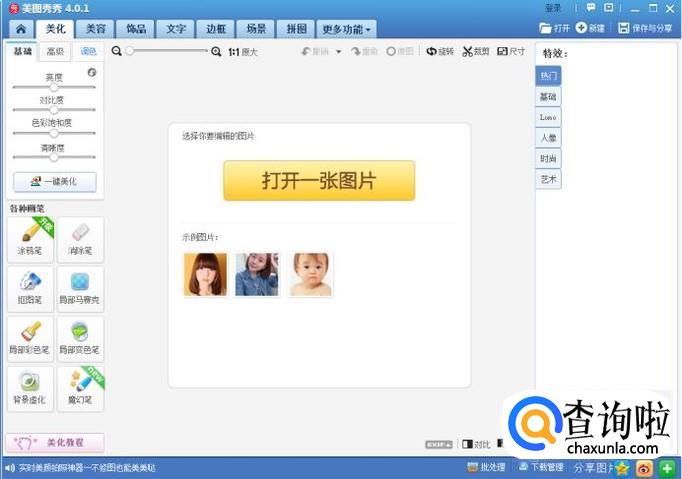Click the zoom level slider handle
Viewport: 682px width, 479px height.
click(130, 51)
